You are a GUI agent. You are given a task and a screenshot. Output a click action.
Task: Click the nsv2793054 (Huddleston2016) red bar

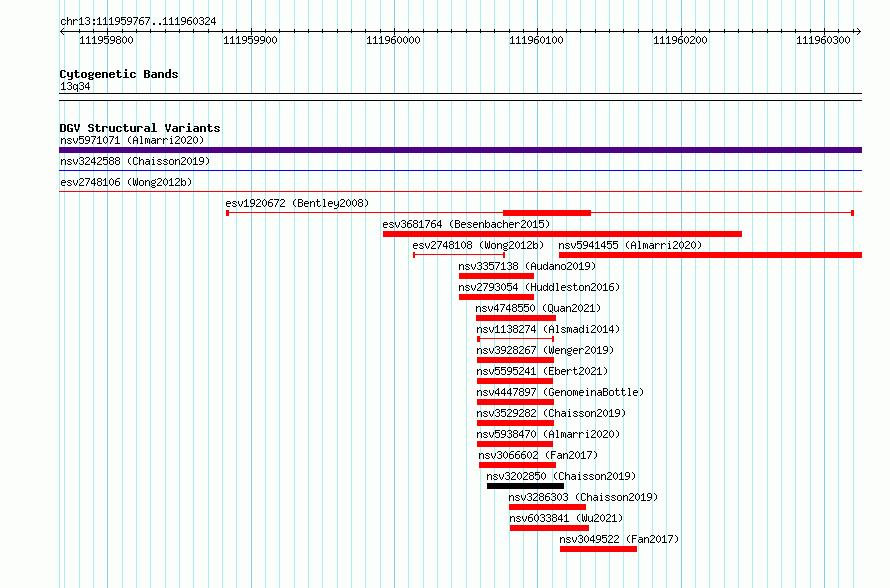pyautogui.click(x=496, y=297)
